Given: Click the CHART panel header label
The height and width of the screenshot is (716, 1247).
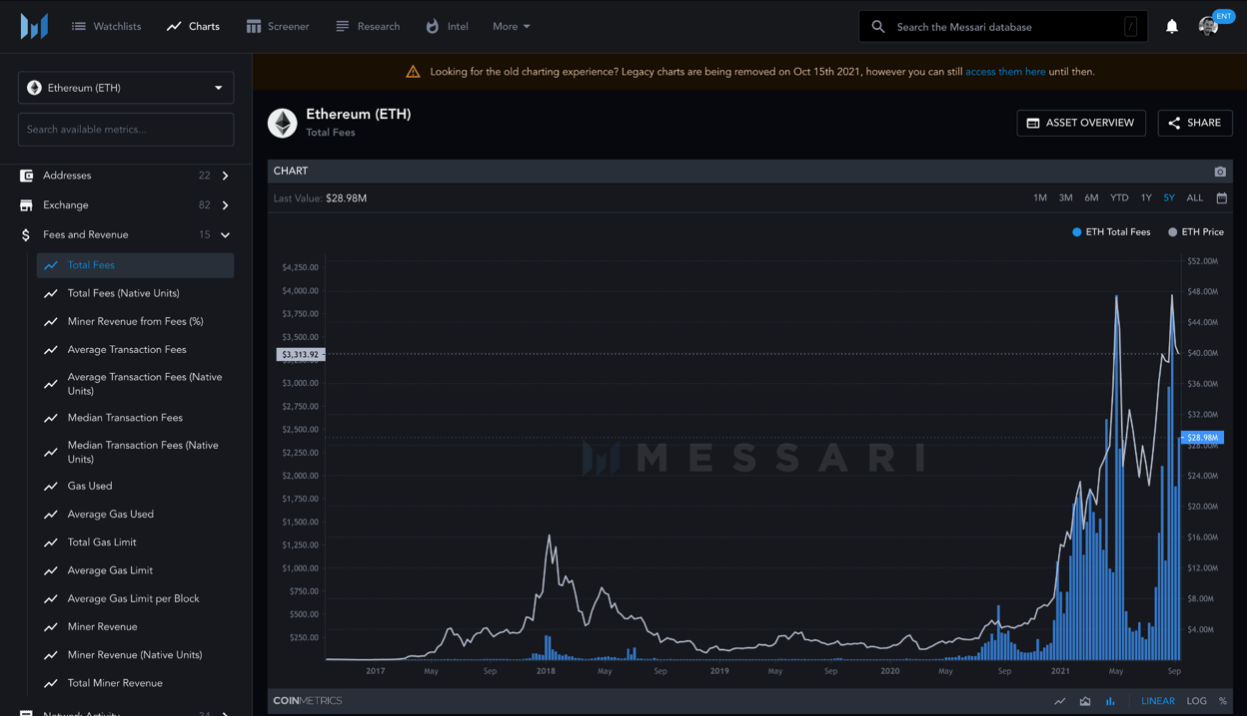Looking at the screenshot, I should click(291, 171).
